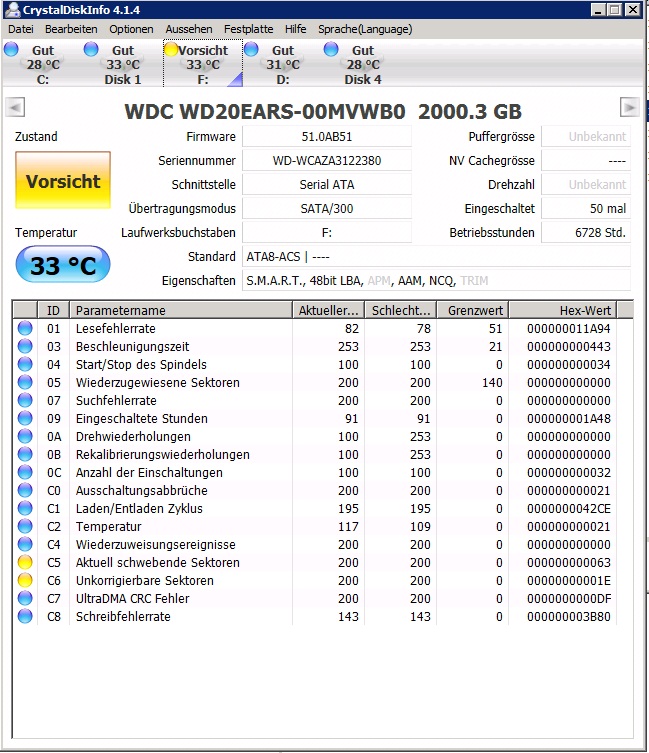649x753 pixels.
Task: Click blue status icon for Start/Stop des Spindels
Action: (25, 364)
